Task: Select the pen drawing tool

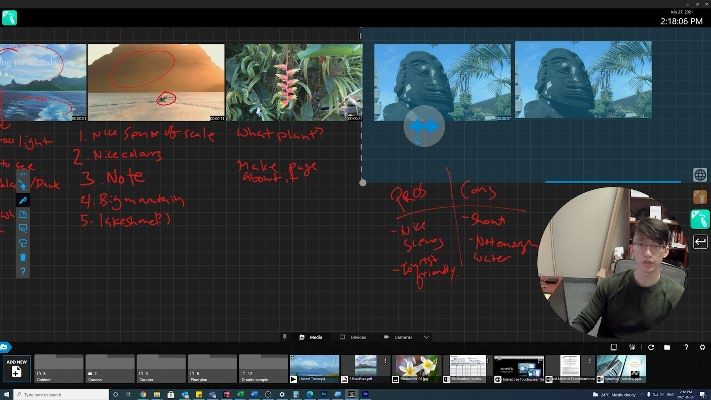Action: tap(23, 200)
